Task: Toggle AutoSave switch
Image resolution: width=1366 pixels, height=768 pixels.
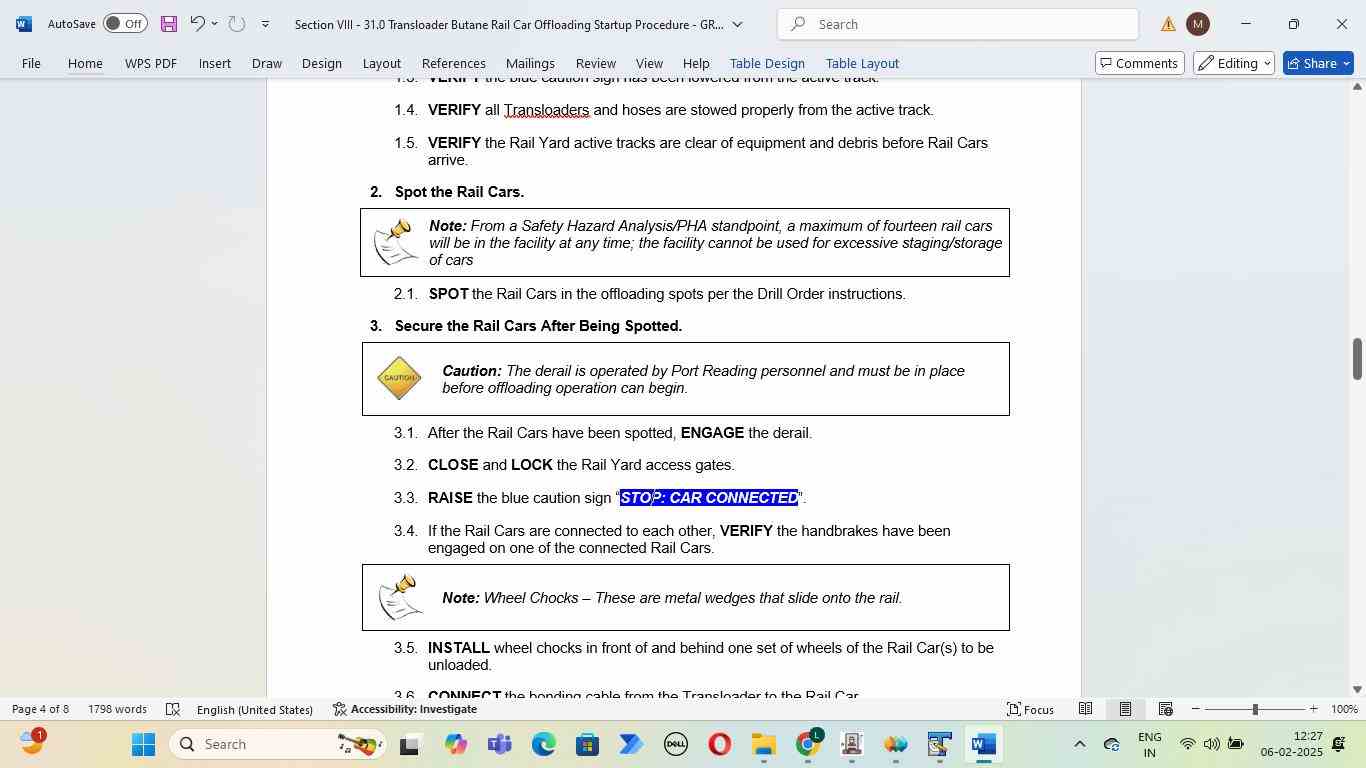Action: tap(125, 24)
